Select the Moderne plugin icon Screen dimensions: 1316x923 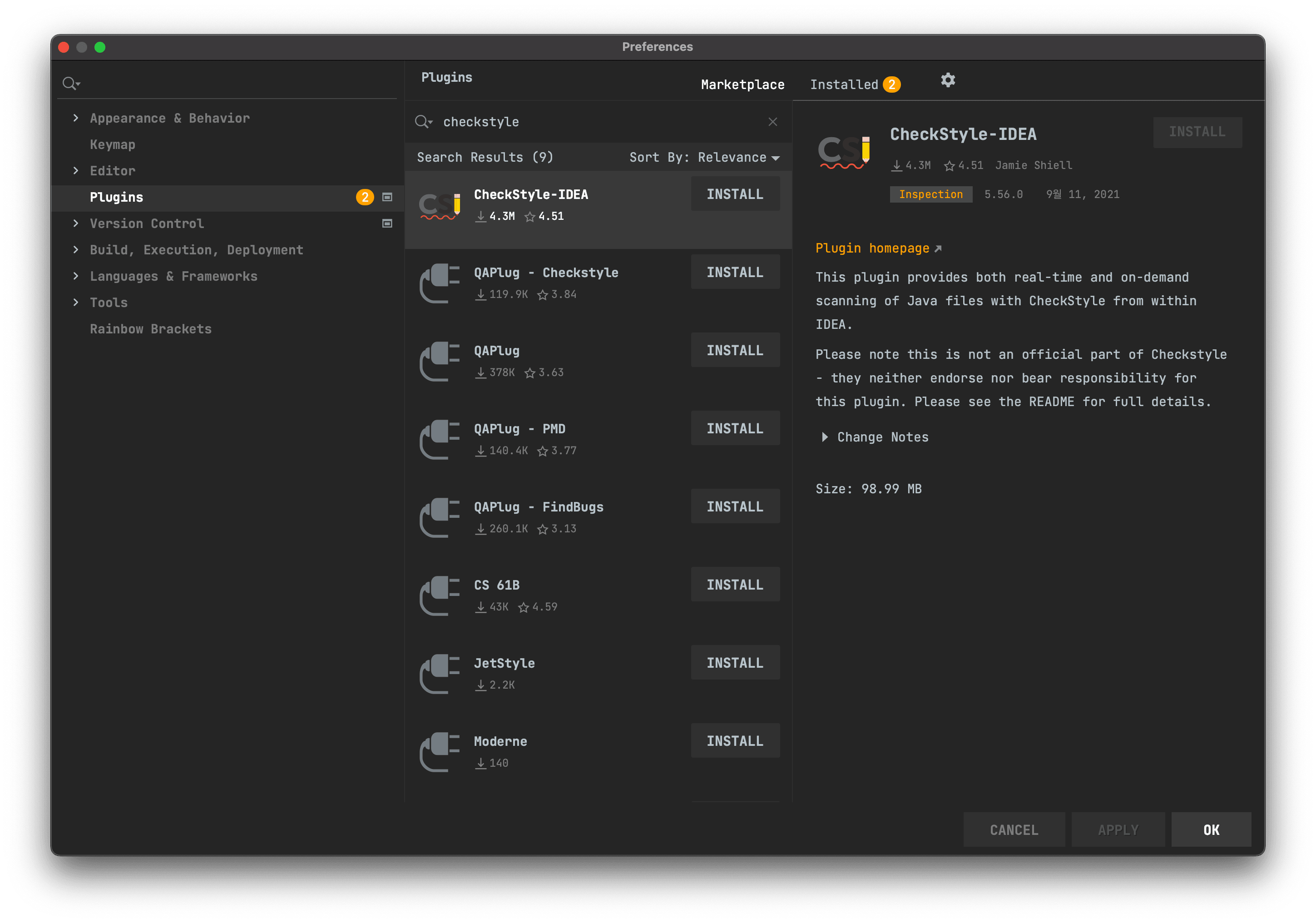click(x=440, y=752)
